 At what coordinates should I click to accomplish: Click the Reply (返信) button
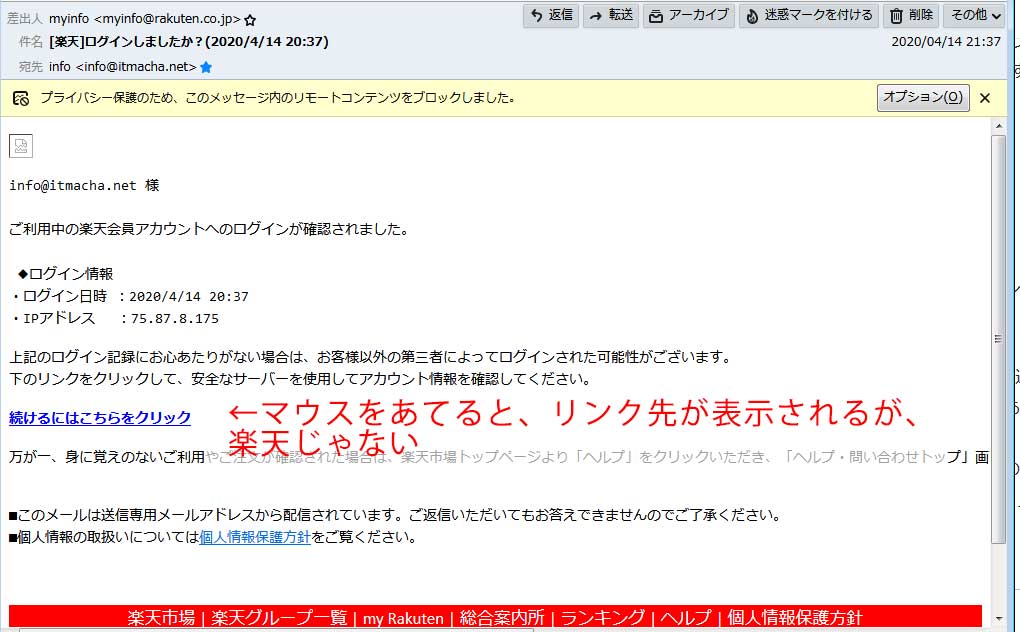point(551,15)
